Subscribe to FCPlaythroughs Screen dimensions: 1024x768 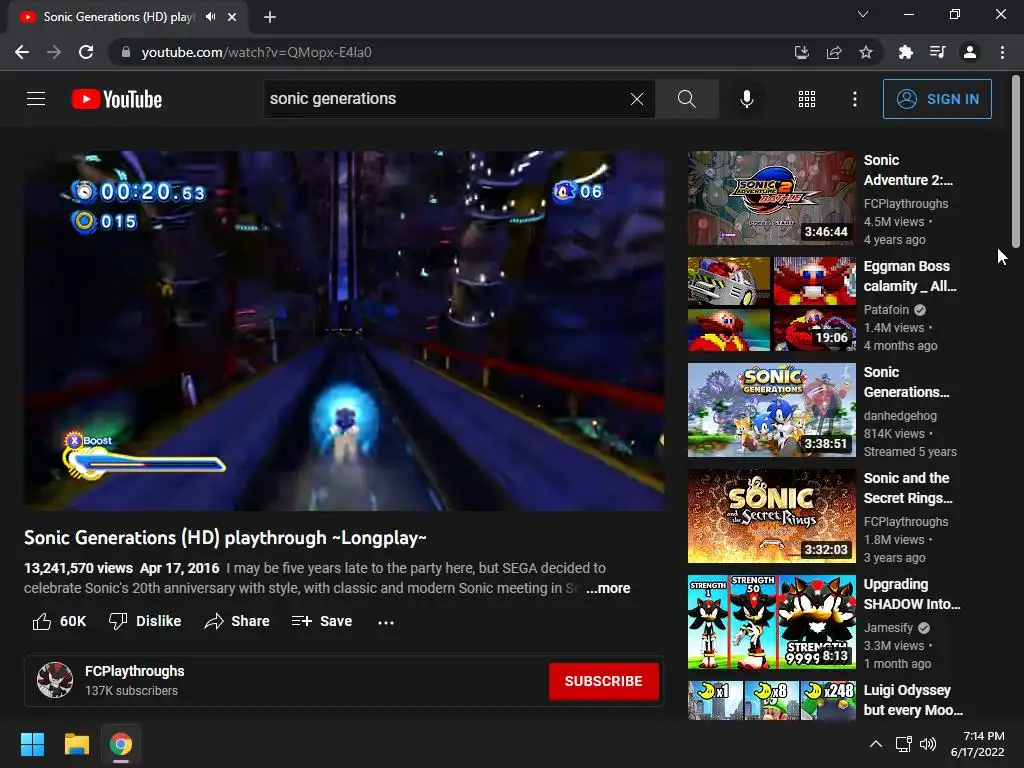[603, 681]
